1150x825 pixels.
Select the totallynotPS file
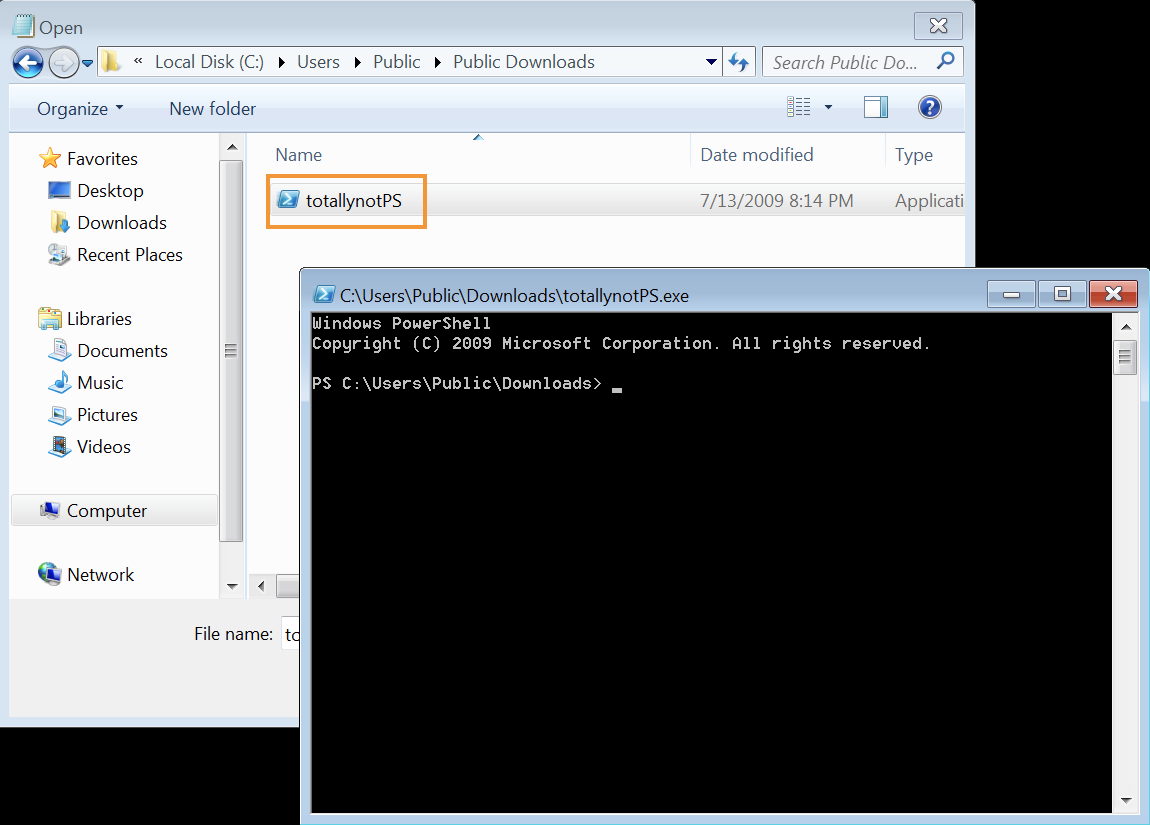point(354,201)
